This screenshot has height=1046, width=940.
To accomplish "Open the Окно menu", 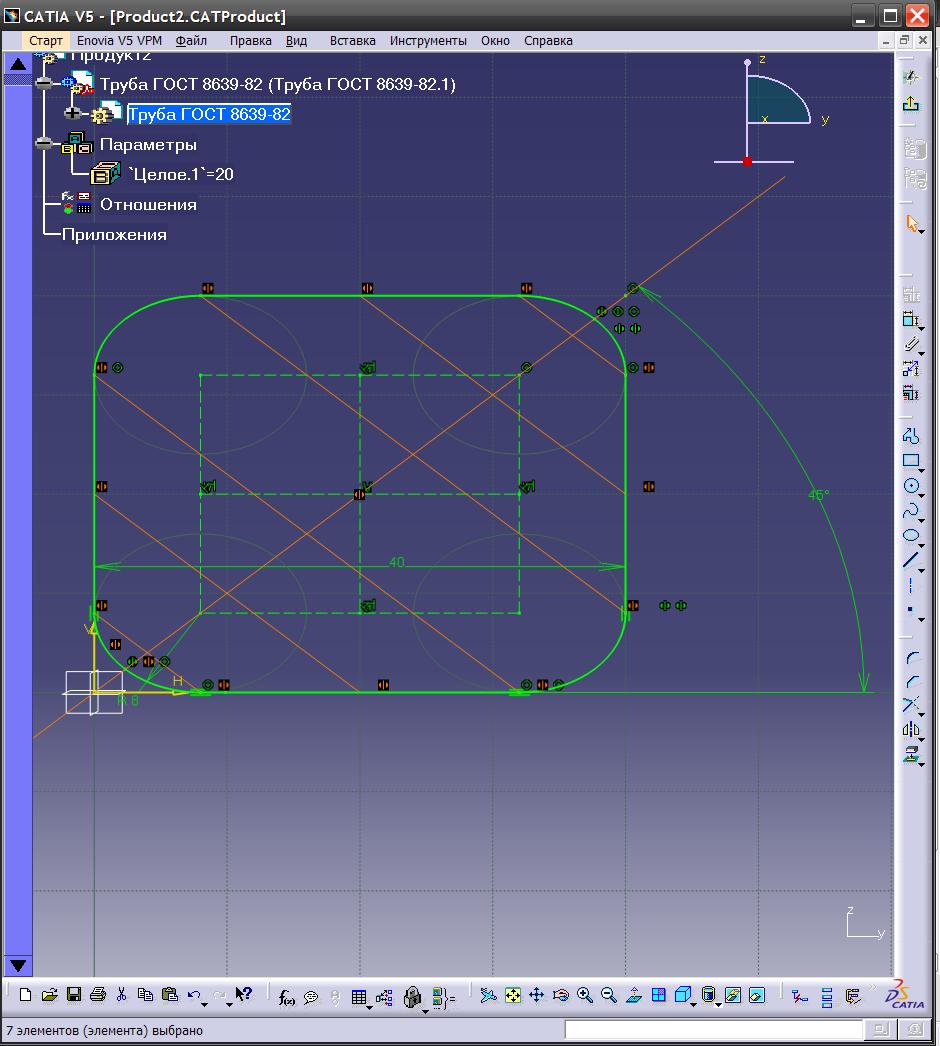I will click(495, 41).
